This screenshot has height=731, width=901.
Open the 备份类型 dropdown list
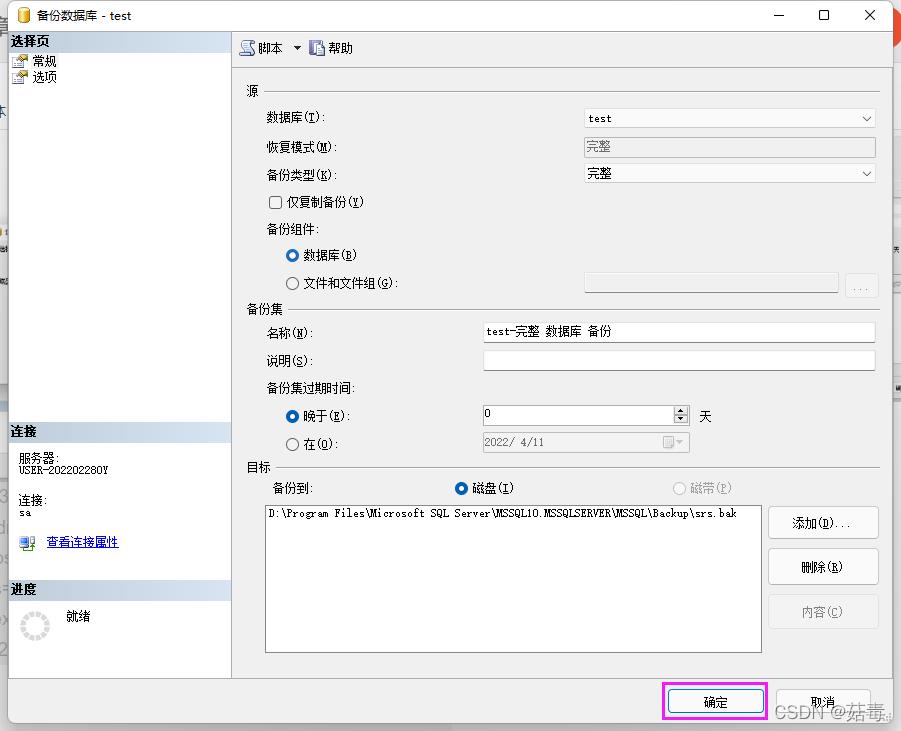866,174
